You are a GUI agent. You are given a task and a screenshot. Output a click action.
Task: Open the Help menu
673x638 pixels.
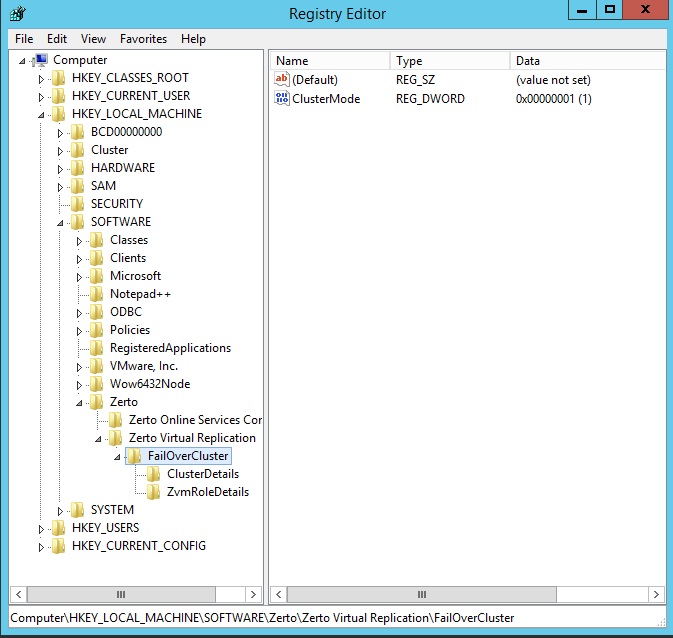tap(193, 39)
